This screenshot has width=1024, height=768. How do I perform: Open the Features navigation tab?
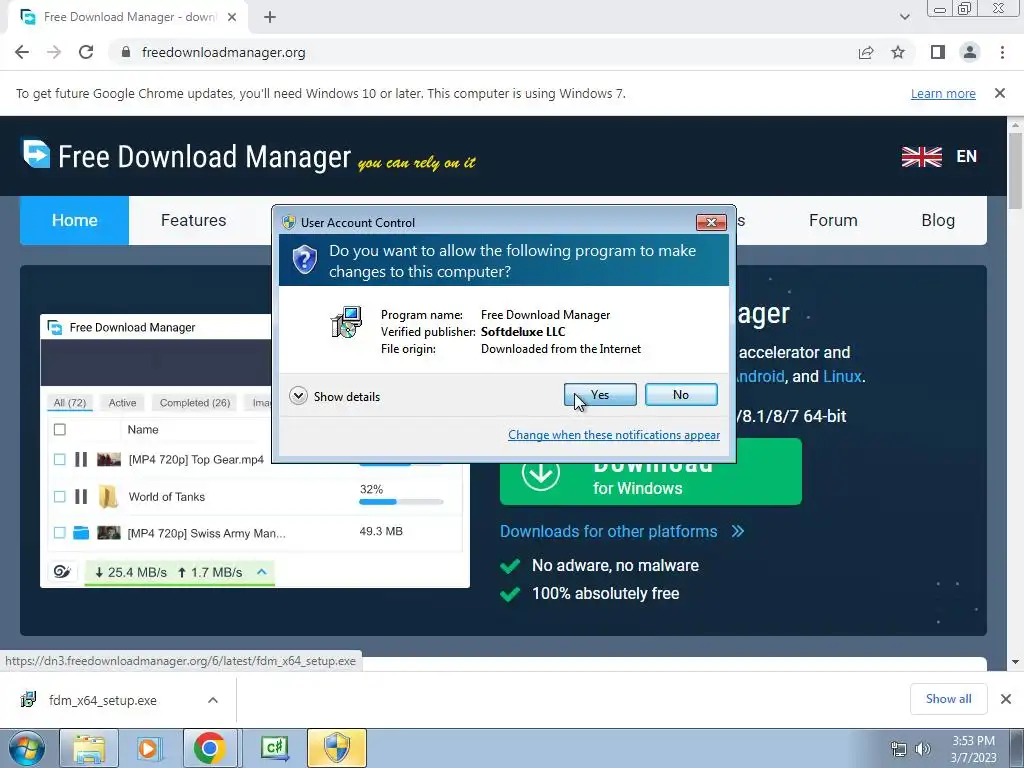[193, 220]
